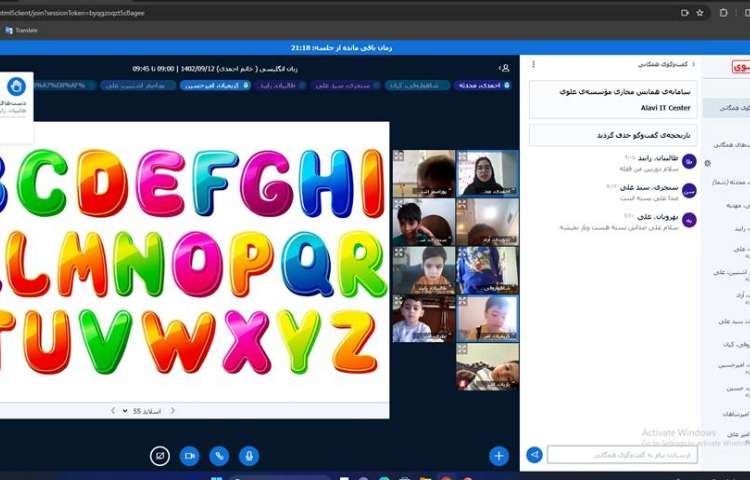
Task: Open the browser extensions icon
Action: click(724, 13)
